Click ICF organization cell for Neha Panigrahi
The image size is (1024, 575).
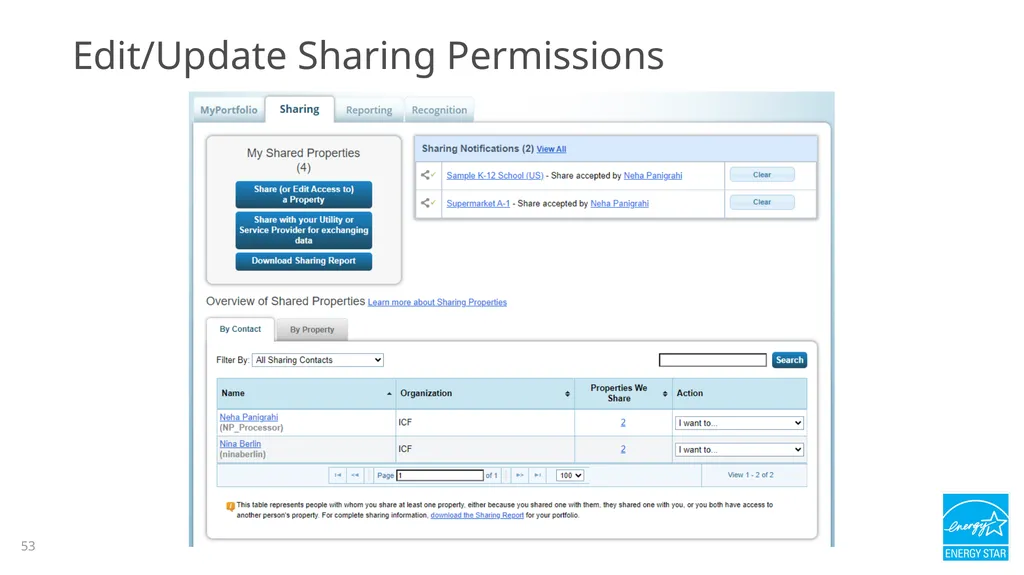[x=485, y=423]
